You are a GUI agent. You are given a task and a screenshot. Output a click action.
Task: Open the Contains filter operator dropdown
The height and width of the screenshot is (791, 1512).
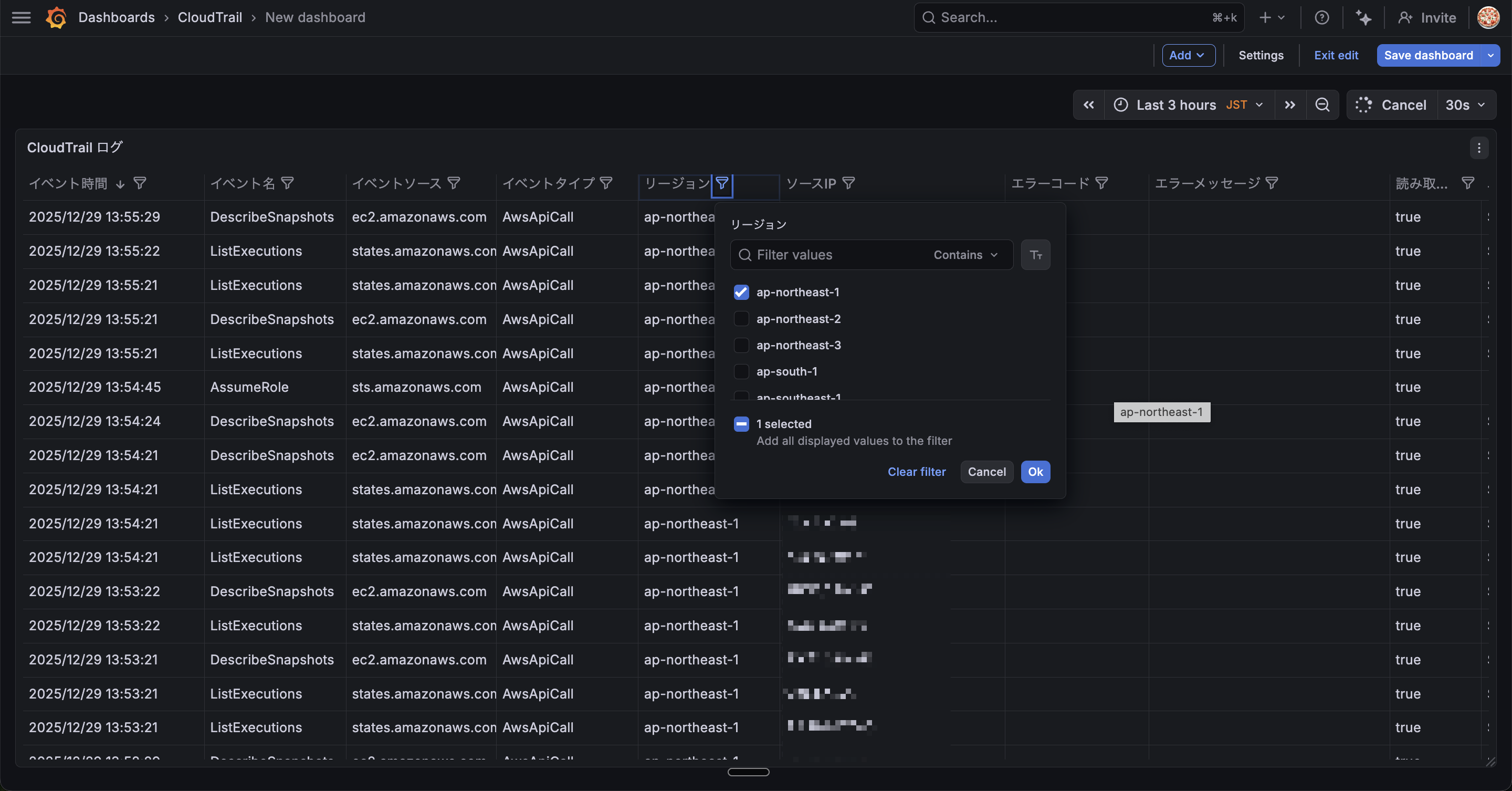click(x=965, y=255)
